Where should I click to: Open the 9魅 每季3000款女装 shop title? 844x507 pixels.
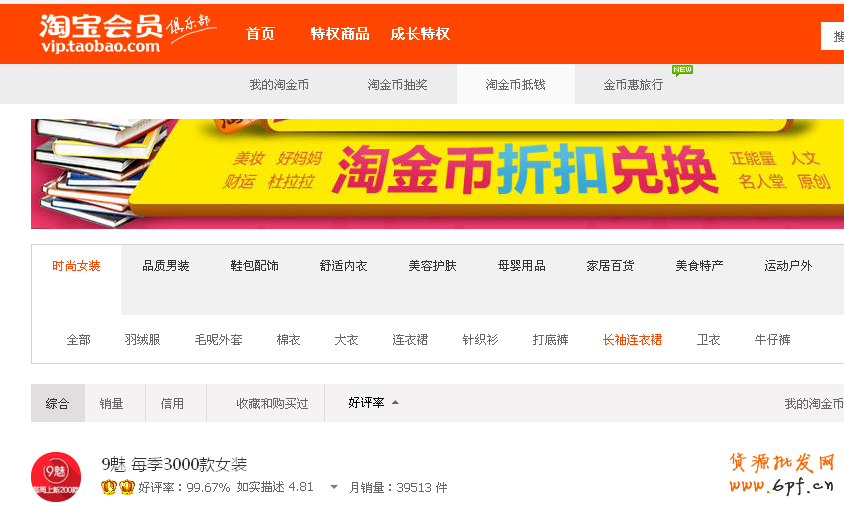click(x=174, y=464)
